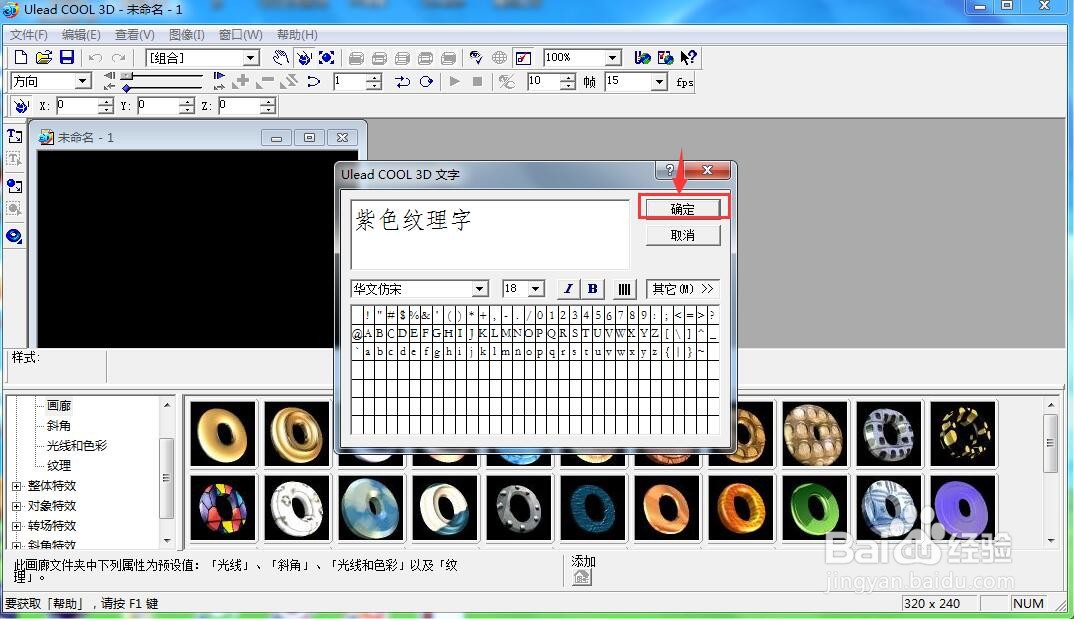Open the 图像(I) menu
This screenshot has height=619, width=1074.
click(x=186, y=34)
